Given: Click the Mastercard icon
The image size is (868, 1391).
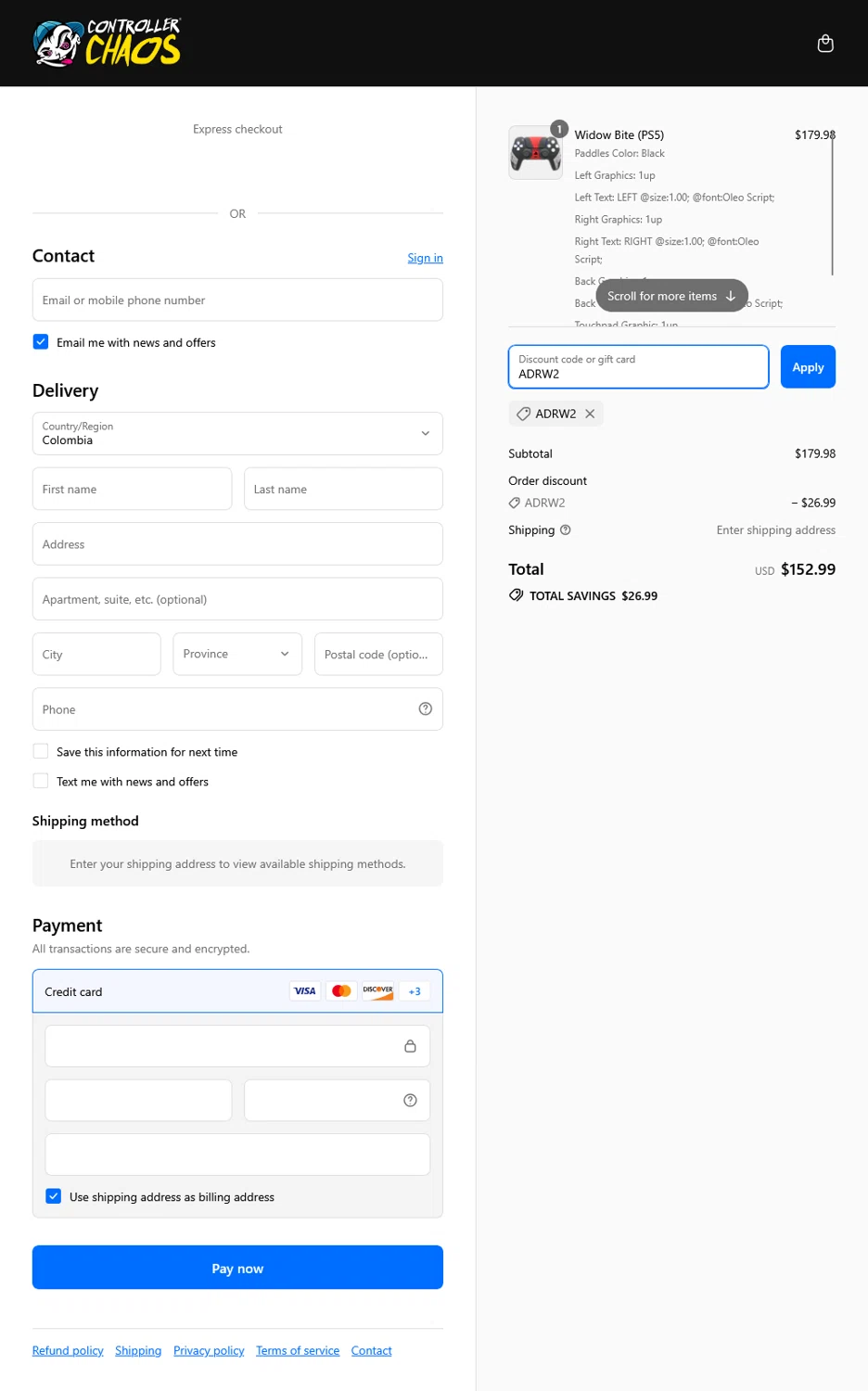Looking at the screenshot, I should [341, 991].
